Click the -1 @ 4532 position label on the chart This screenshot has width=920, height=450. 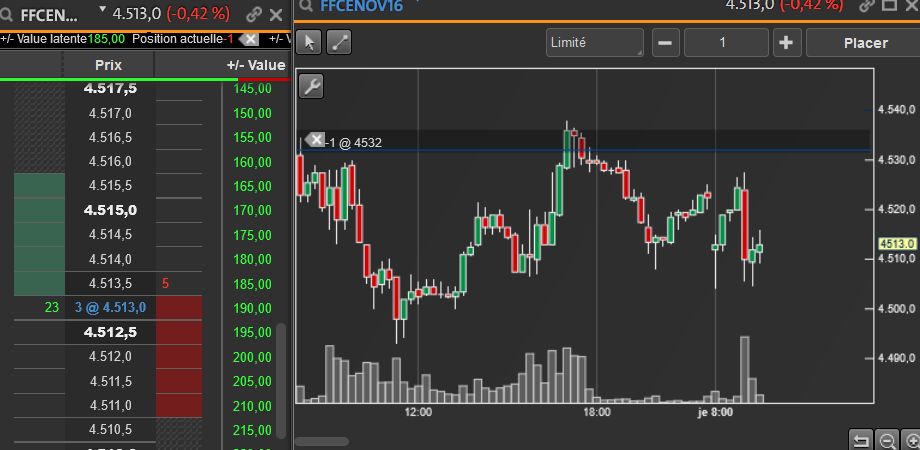pyautogui.click(x=354, y=143)
